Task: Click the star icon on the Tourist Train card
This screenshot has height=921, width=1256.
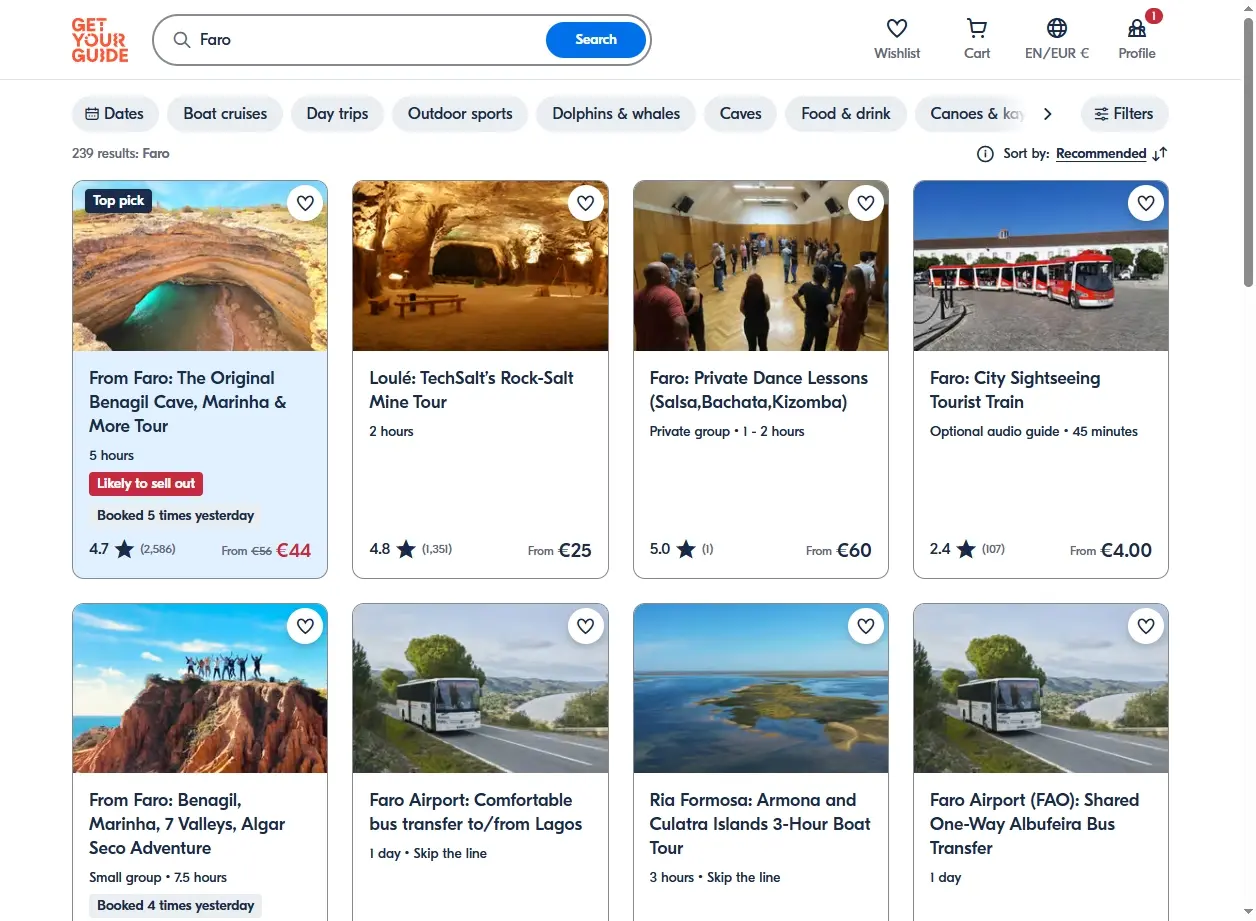Action: (965, 549)
